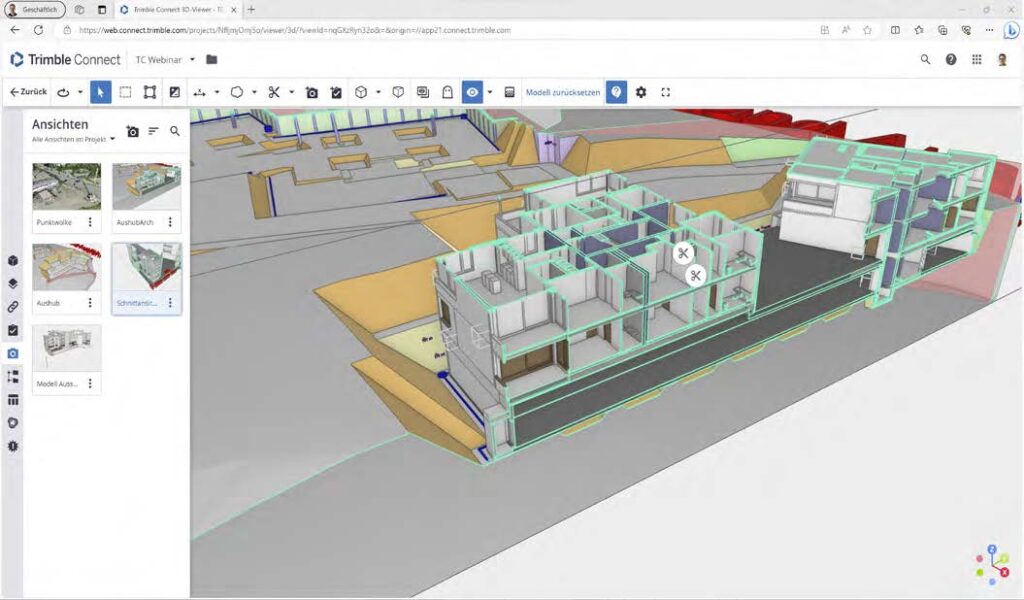Toggle the help mode question-mark button
Screen dimensions: 1024x600
point(617,92)
